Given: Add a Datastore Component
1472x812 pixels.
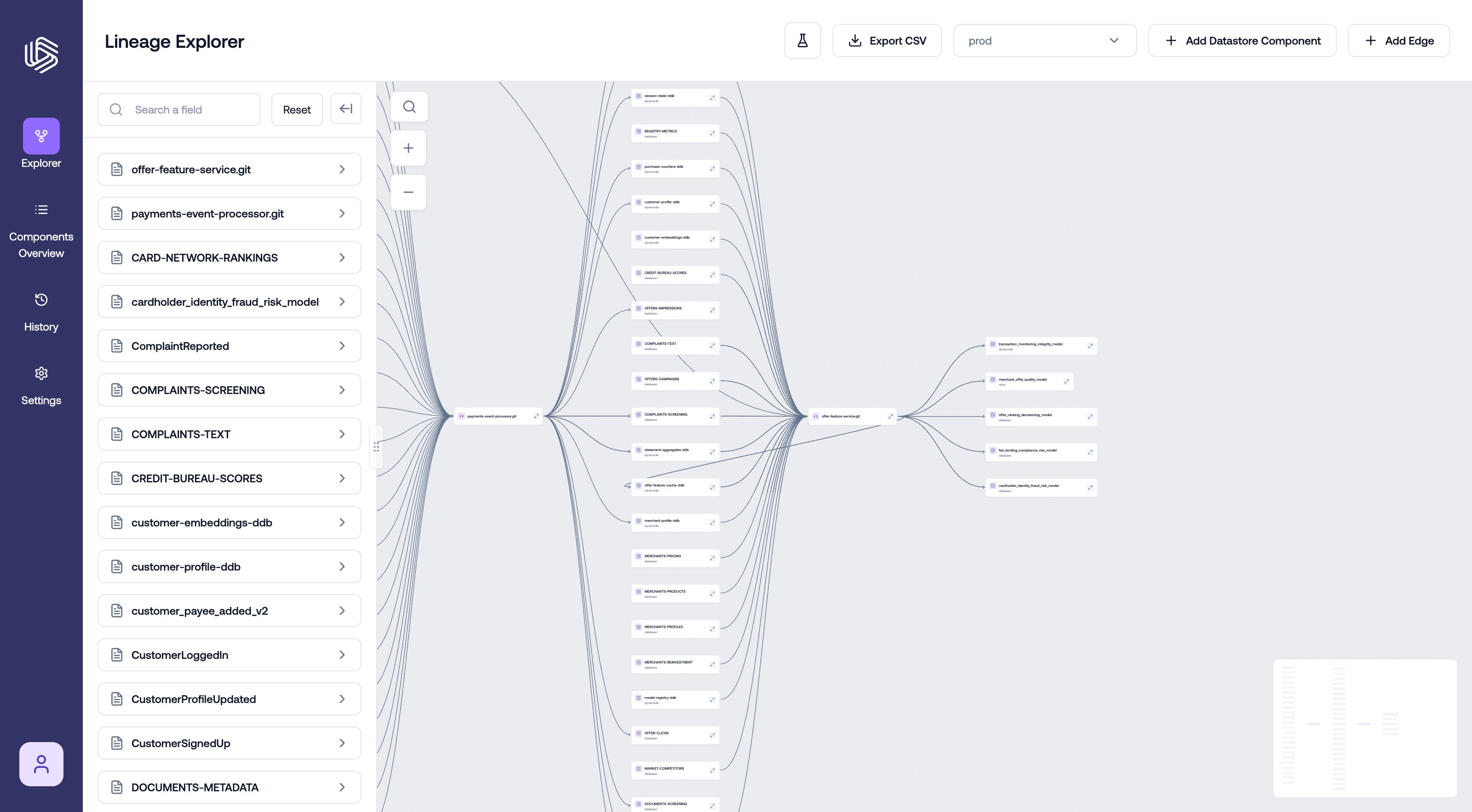Looking at the screenshot, I should coord(1242,40).
